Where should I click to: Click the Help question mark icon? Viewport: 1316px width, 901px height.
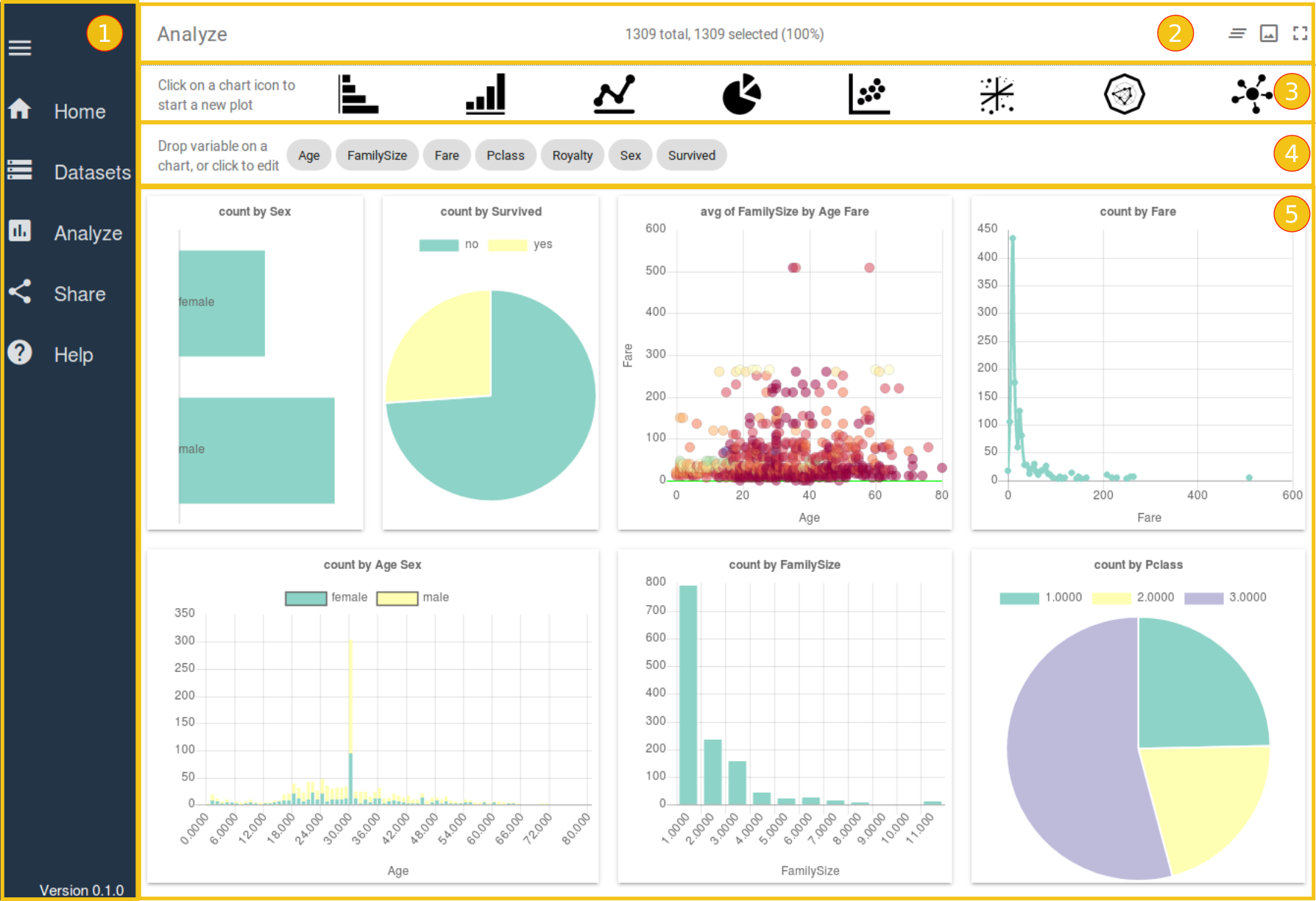coord(20,353)
